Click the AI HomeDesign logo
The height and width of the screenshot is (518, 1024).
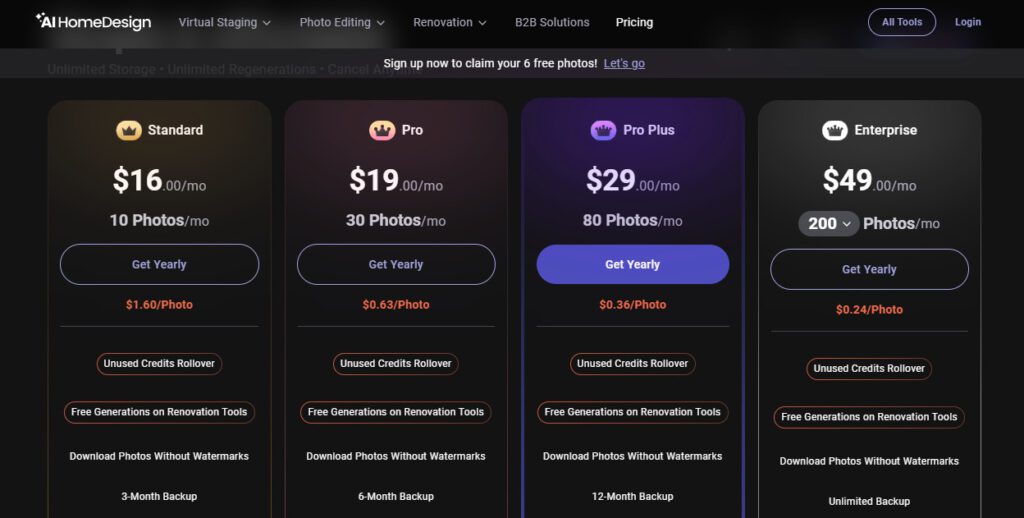pyautogui.click(x=93, y=22)
